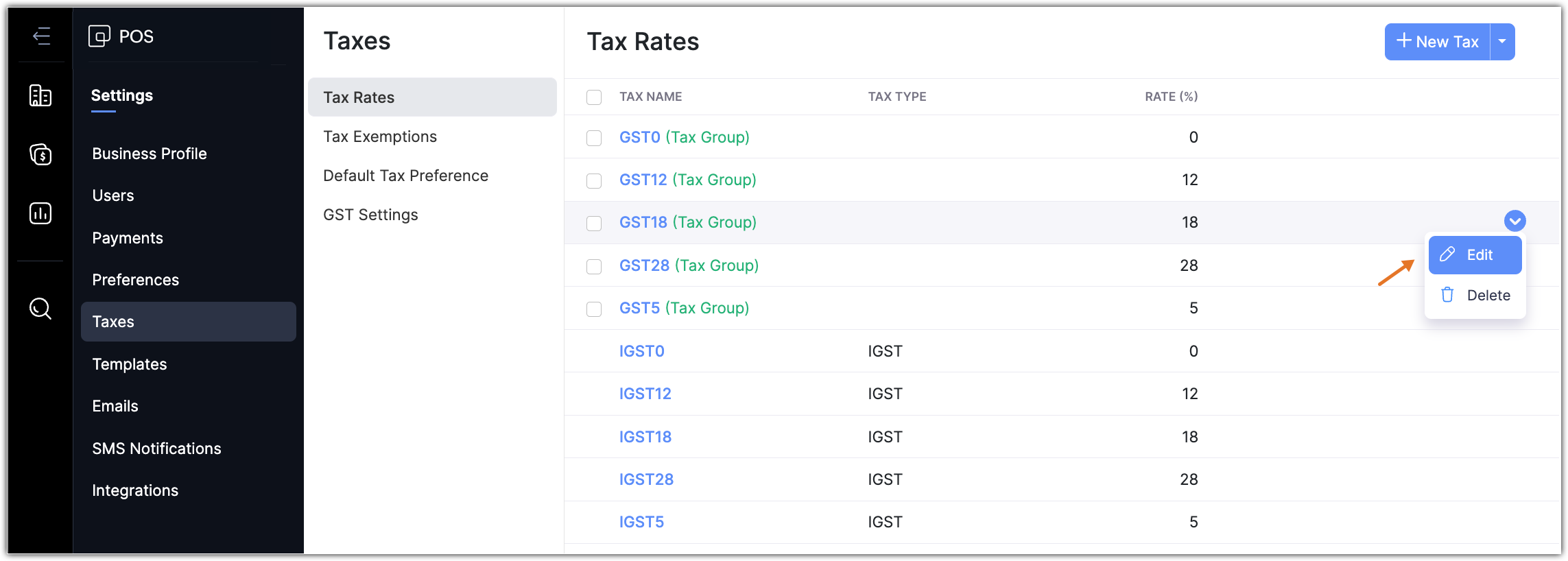Click the POS logo icon

point(99,36)
